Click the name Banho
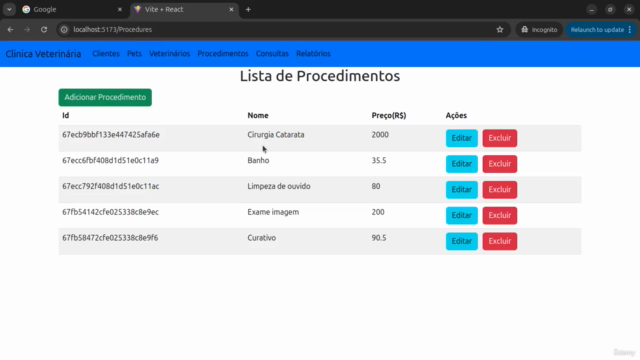This screenshot has height=360, width=640. (x=258, y=160)
